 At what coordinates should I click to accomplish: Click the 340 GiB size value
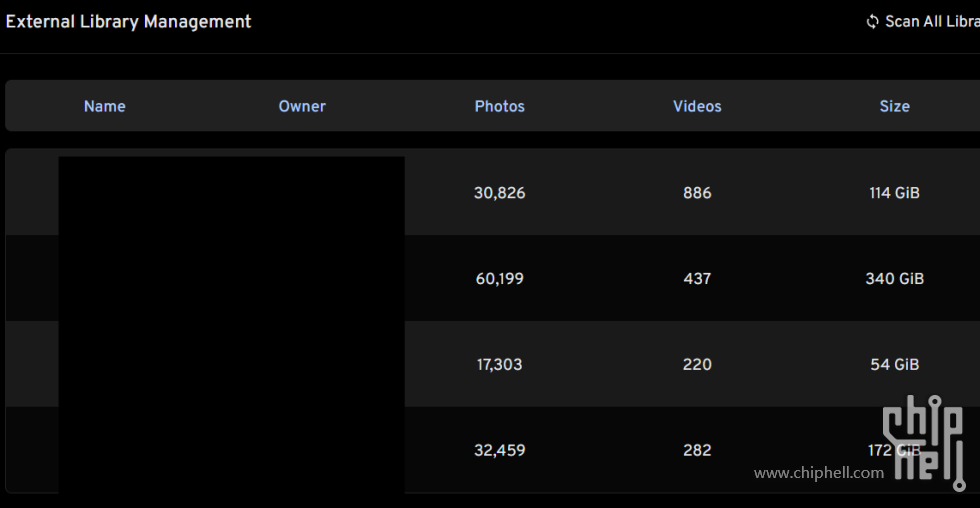(x=894, y=279)
